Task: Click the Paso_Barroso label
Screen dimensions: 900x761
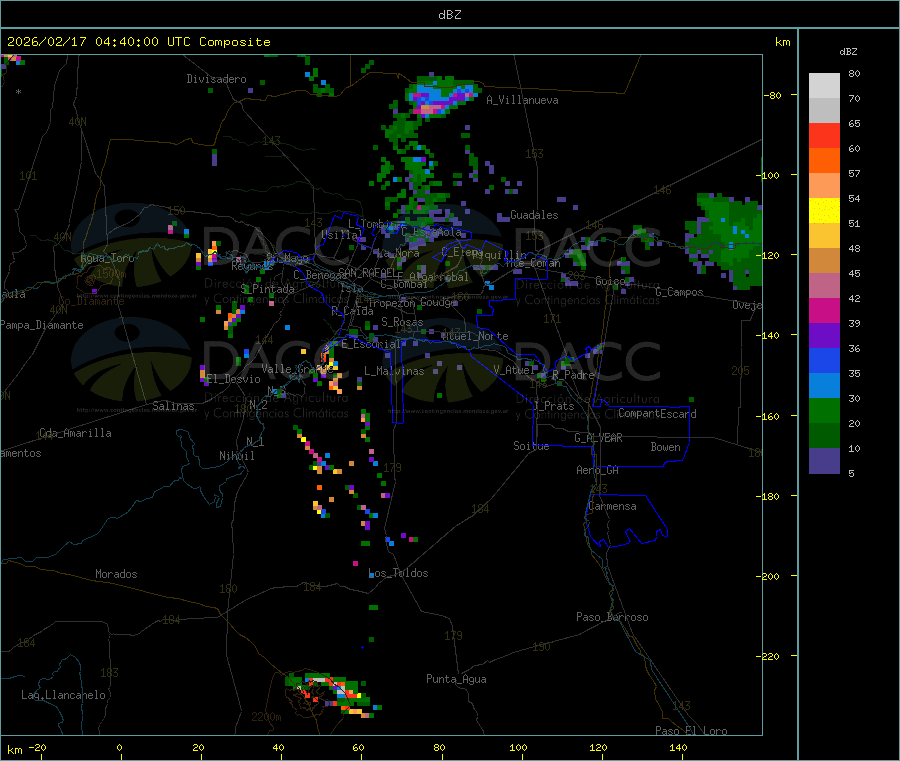Action: [x=612, y=617]
